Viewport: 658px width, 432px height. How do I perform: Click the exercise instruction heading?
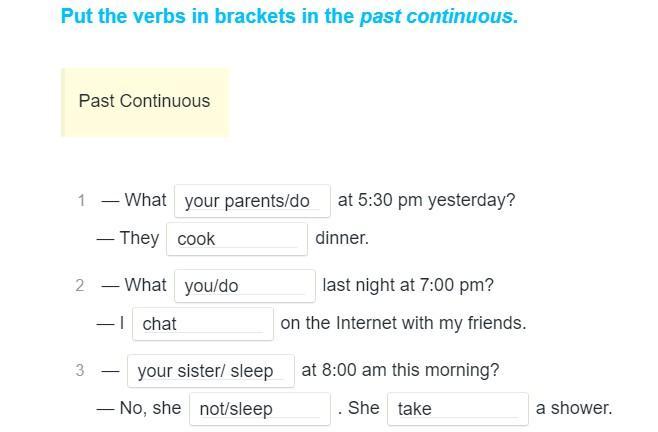coord(289,17)
